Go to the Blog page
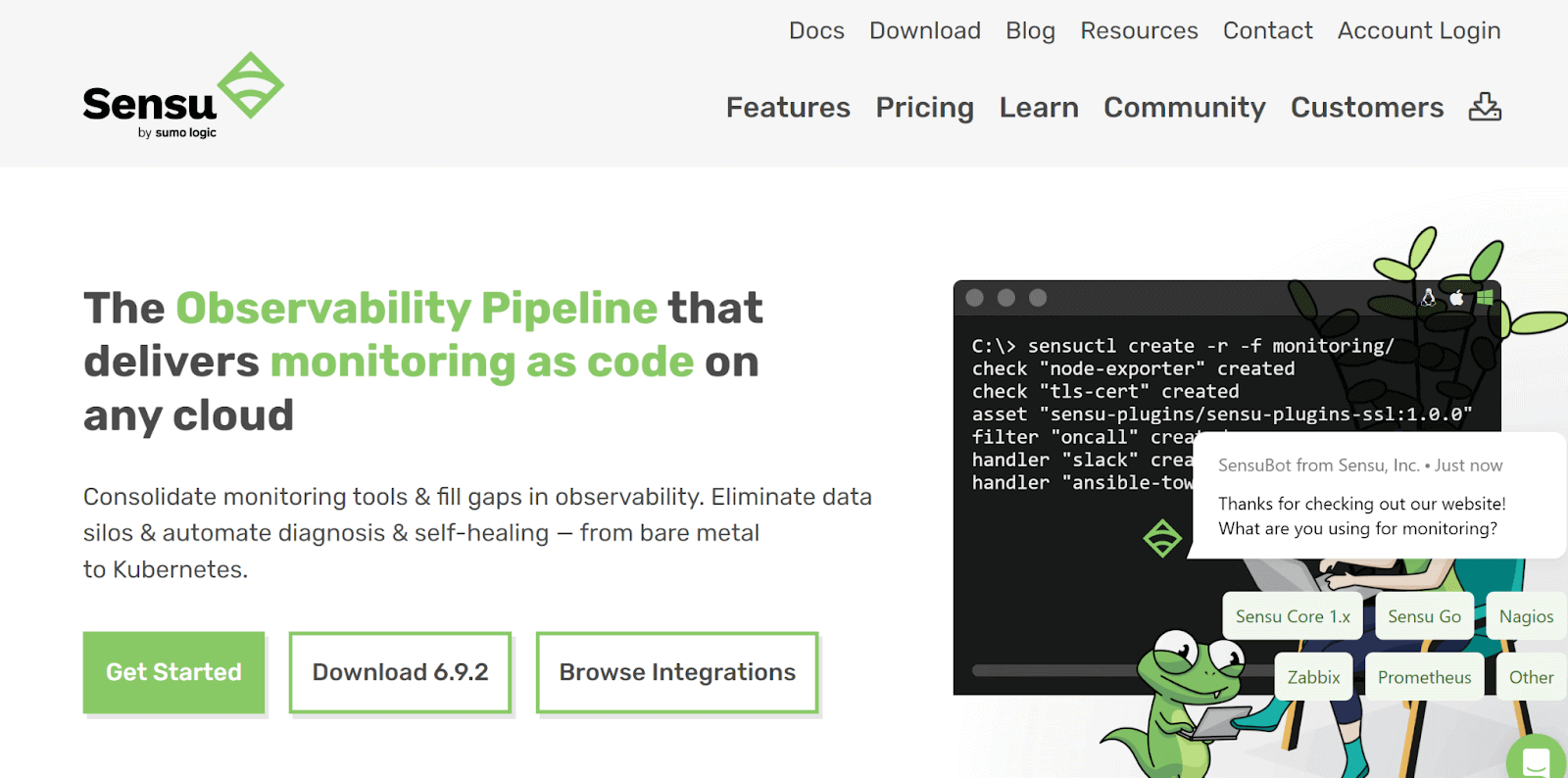This screenshot has height=778, width=1568. click(1030, 31)
